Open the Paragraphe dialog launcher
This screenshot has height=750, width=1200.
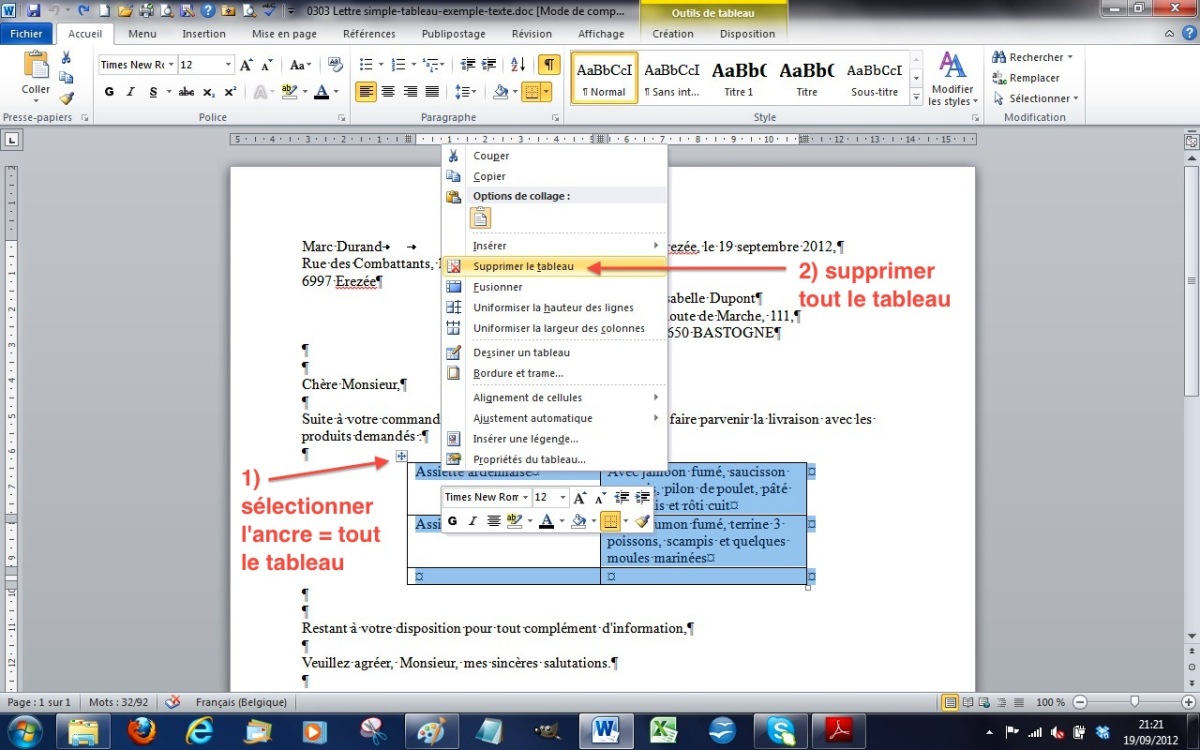tap(555, 118)
